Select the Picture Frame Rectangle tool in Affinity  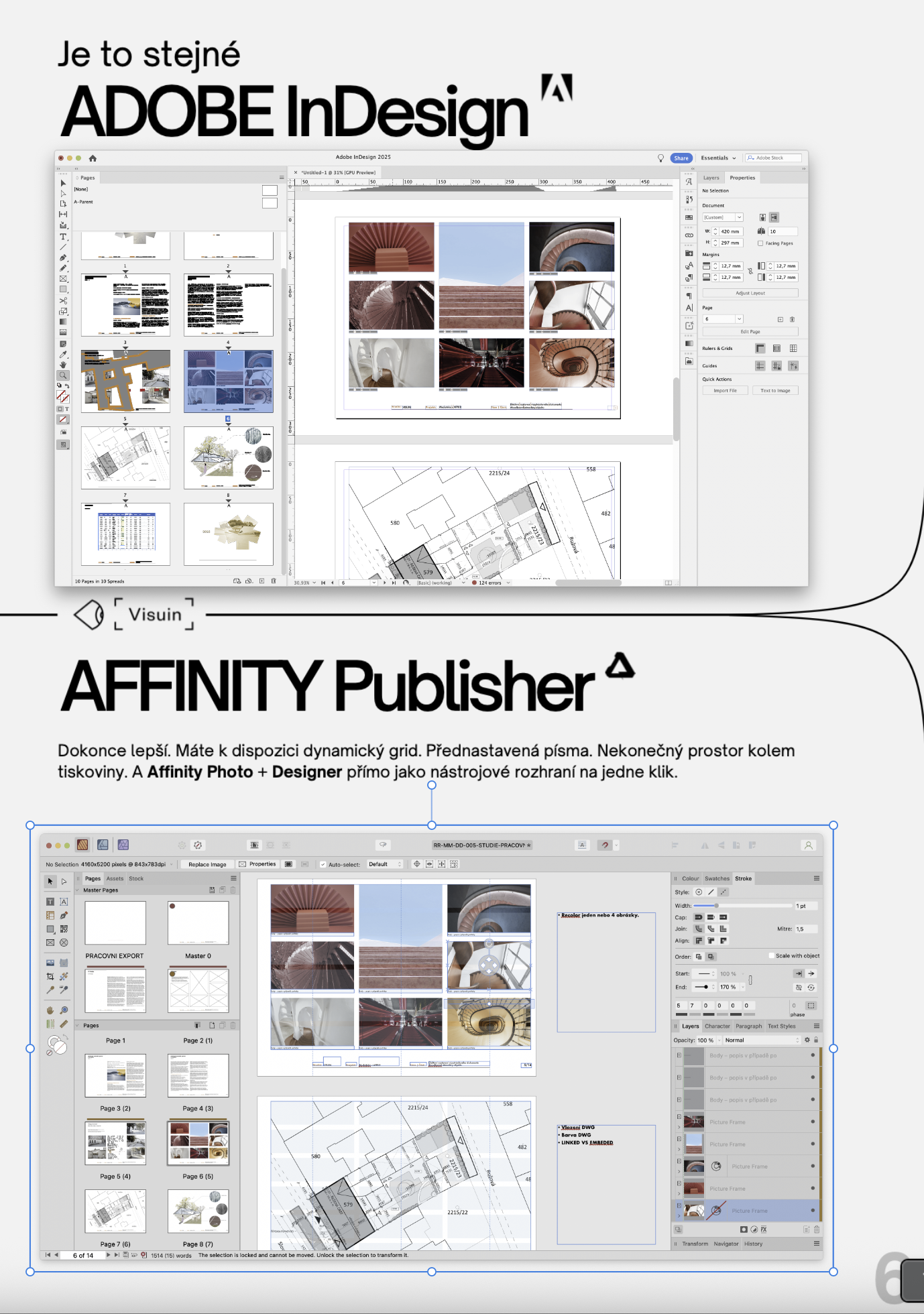(x=50, y=943)
